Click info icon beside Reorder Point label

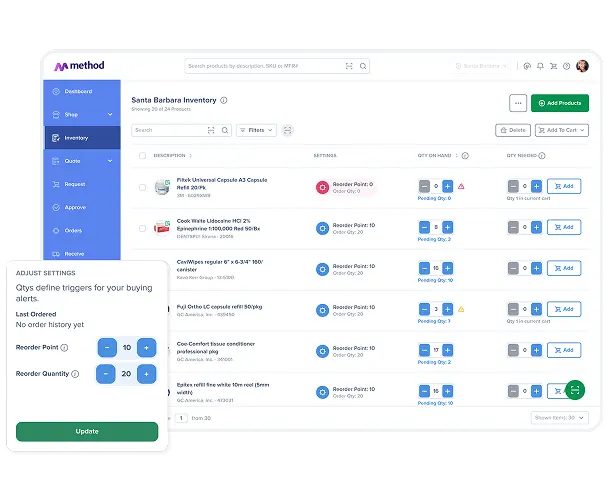click(64, 348)
